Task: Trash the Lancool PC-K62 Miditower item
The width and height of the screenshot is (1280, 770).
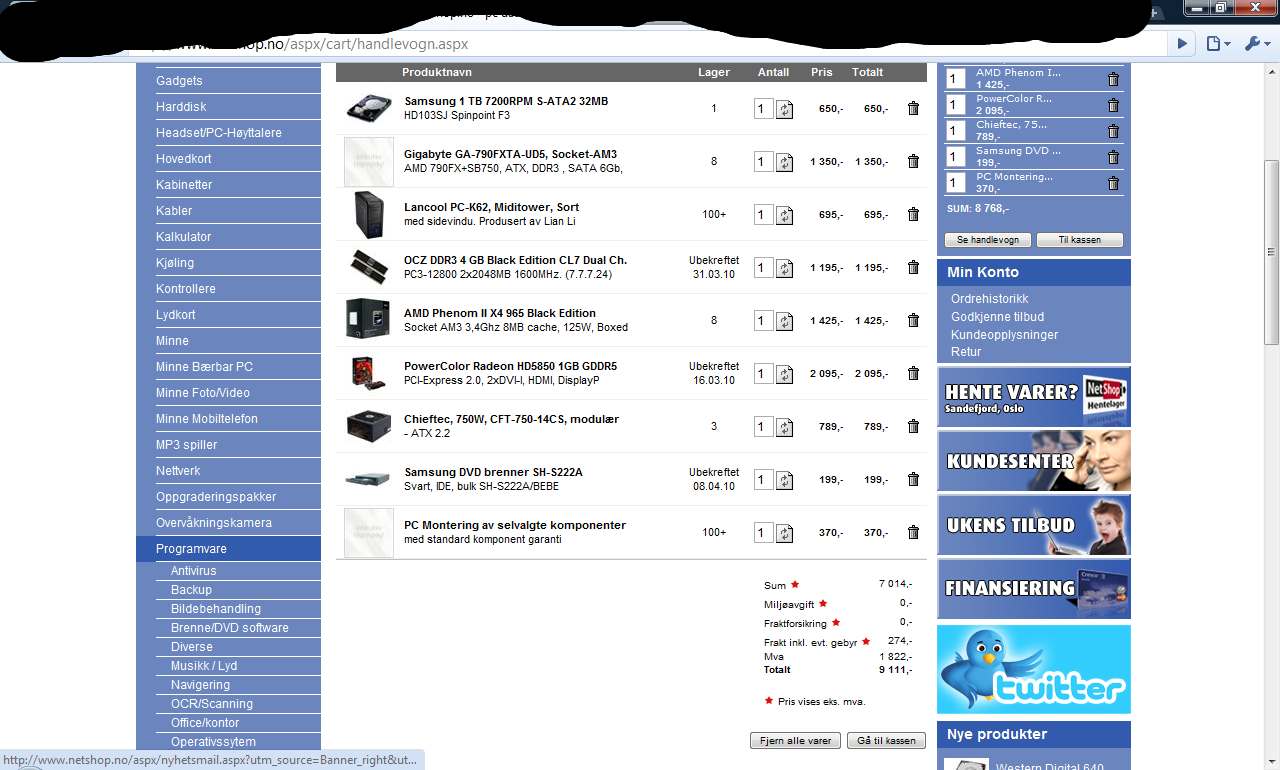Action: tap(913, 214)
